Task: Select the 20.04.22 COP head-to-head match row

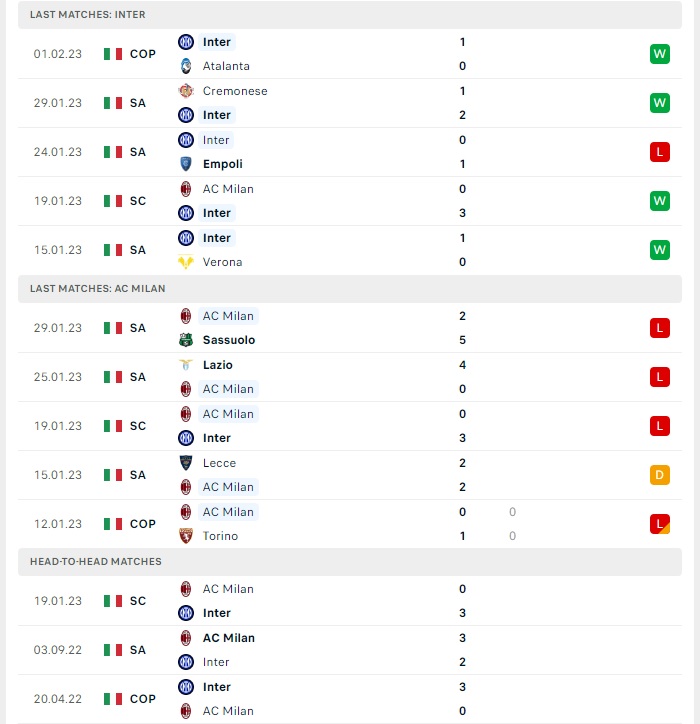Action: coord(350,699)
